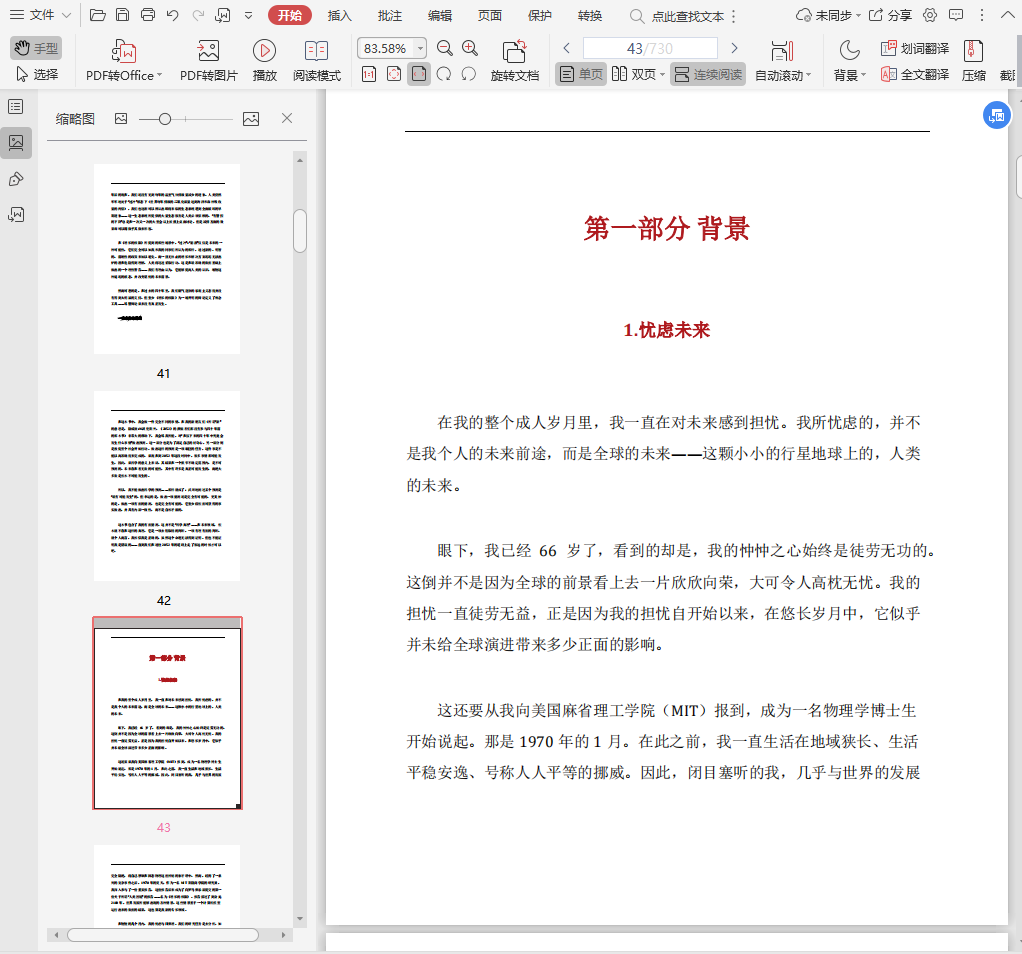Click the 旋转文档 rotate document icon

[514, 52]
